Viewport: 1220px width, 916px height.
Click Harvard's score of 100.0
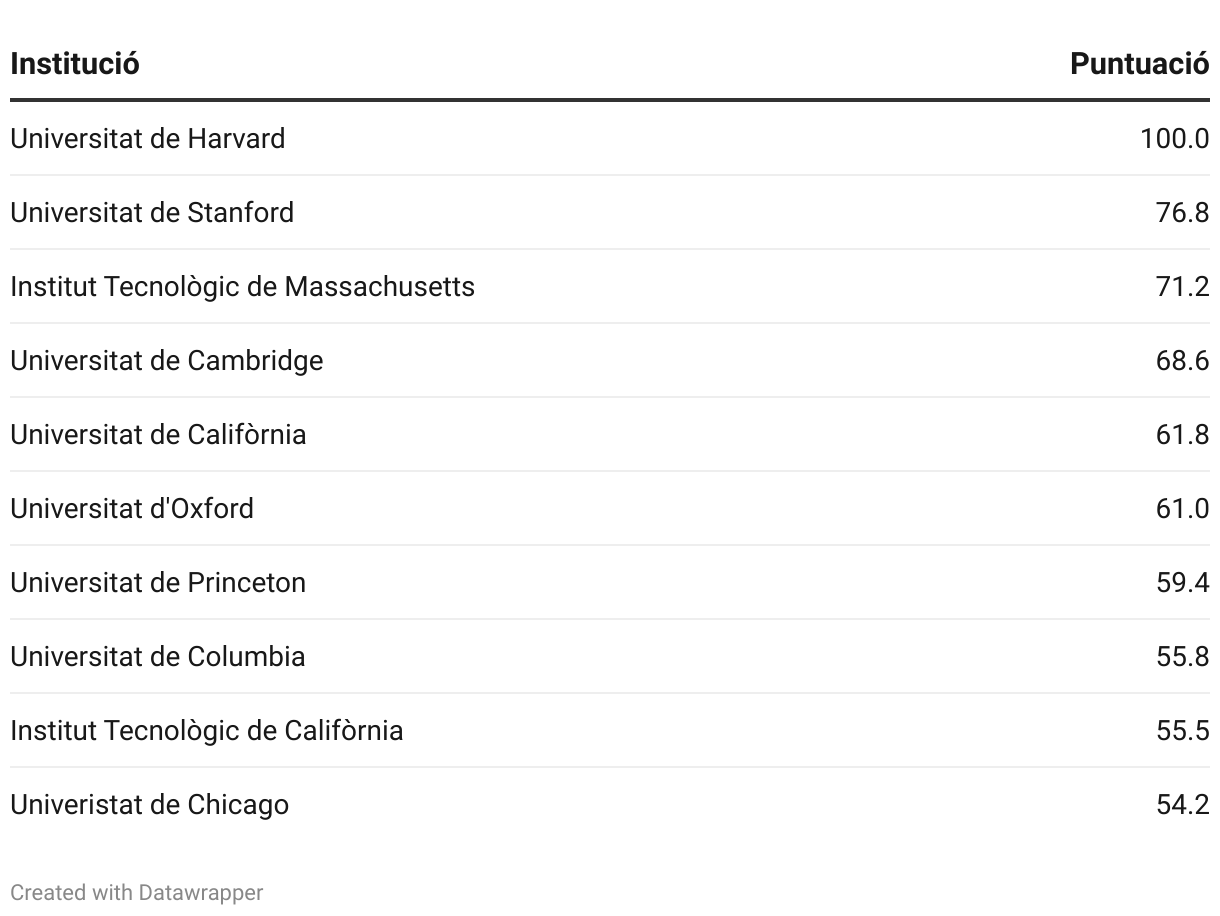pyautogui.click(x=1174, y=138)
